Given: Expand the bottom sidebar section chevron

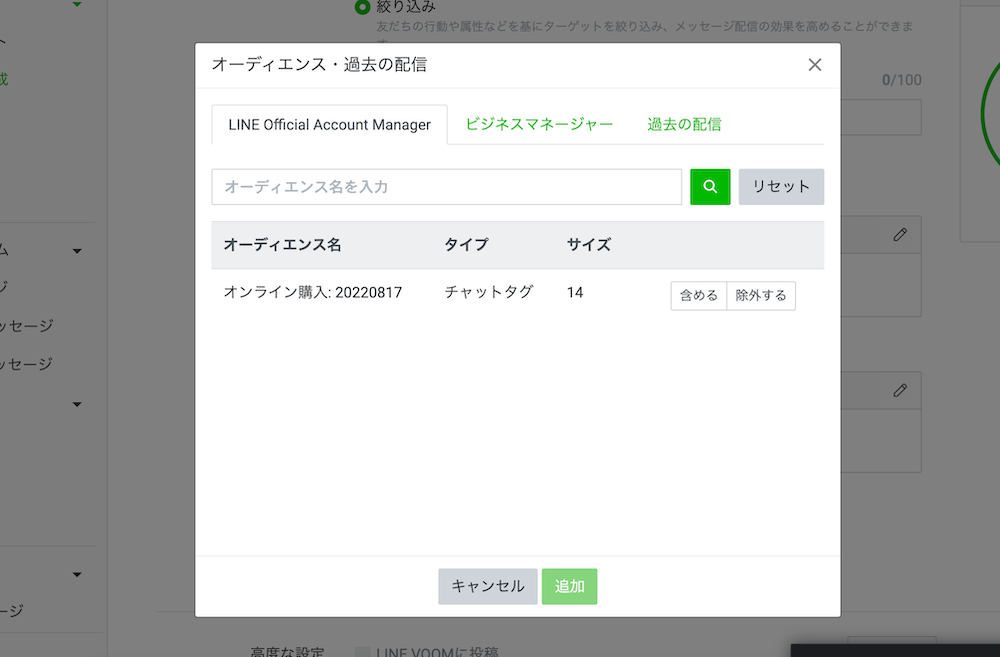Looking at the screenshot, I should [x=77, y=574].
